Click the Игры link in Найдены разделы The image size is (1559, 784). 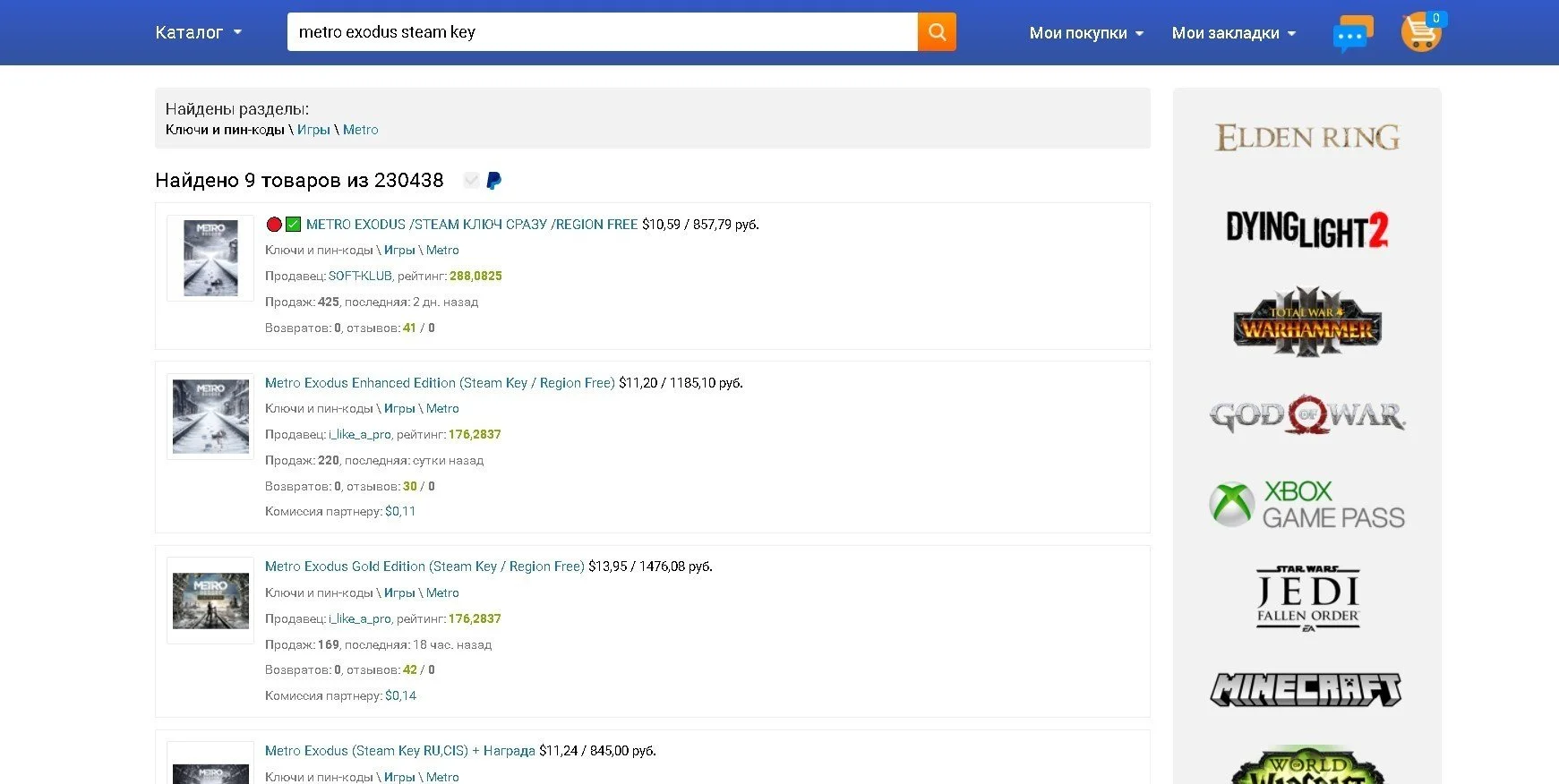pos(313,130)
